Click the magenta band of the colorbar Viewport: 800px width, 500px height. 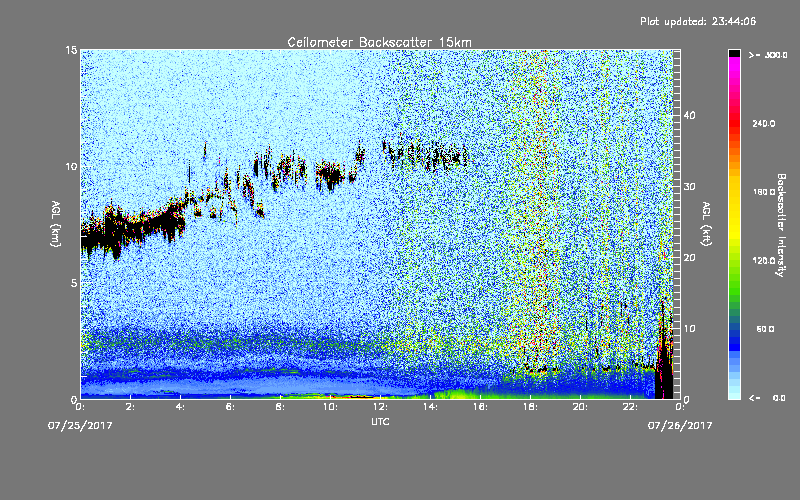[734, 66]
